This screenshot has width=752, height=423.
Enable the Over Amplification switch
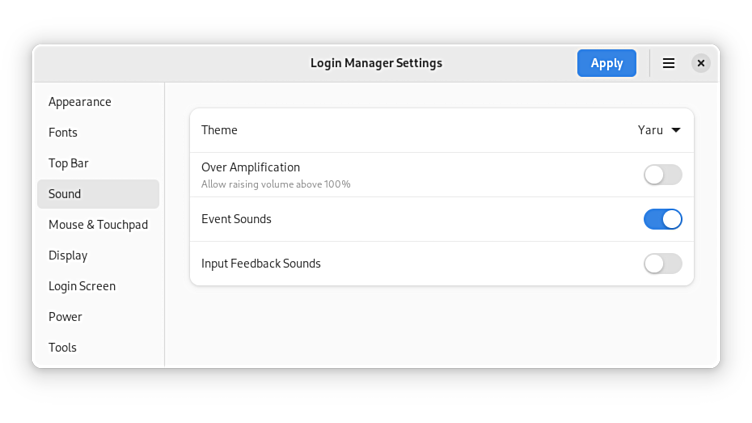point(663,175)
